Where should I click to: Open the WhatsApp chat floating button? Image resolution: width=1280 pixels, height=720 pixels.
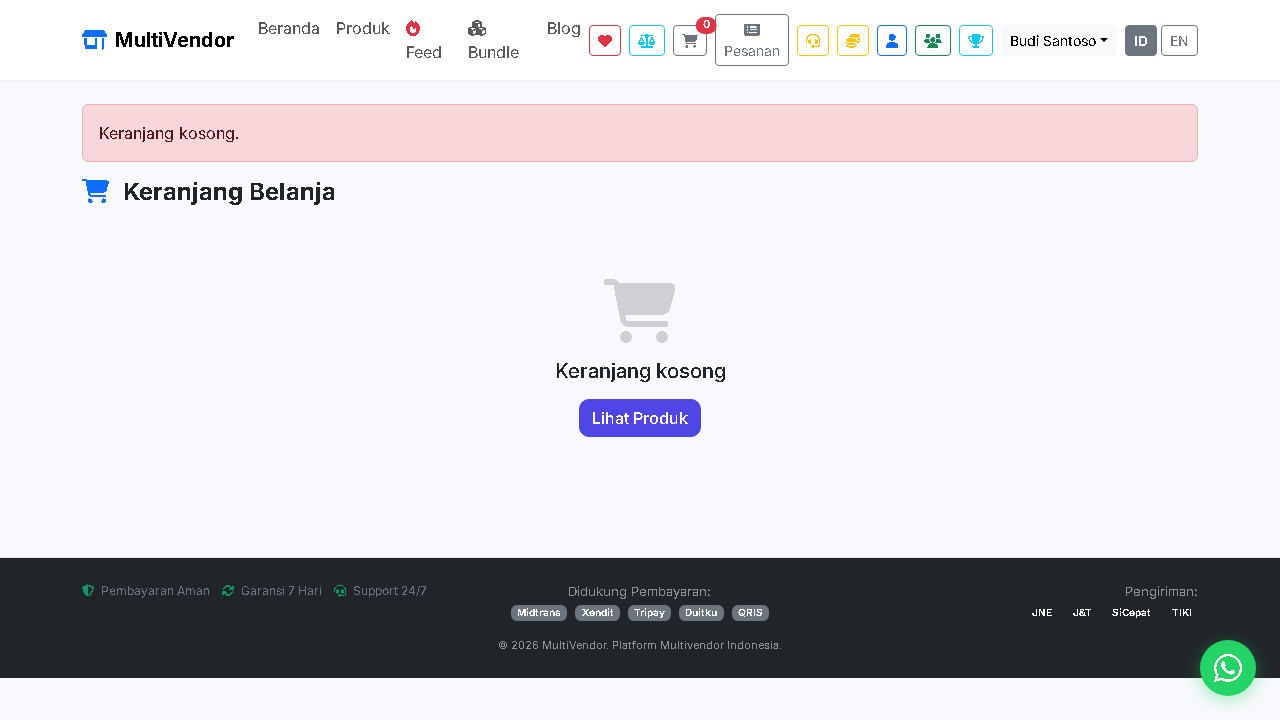click(1228, 668)
